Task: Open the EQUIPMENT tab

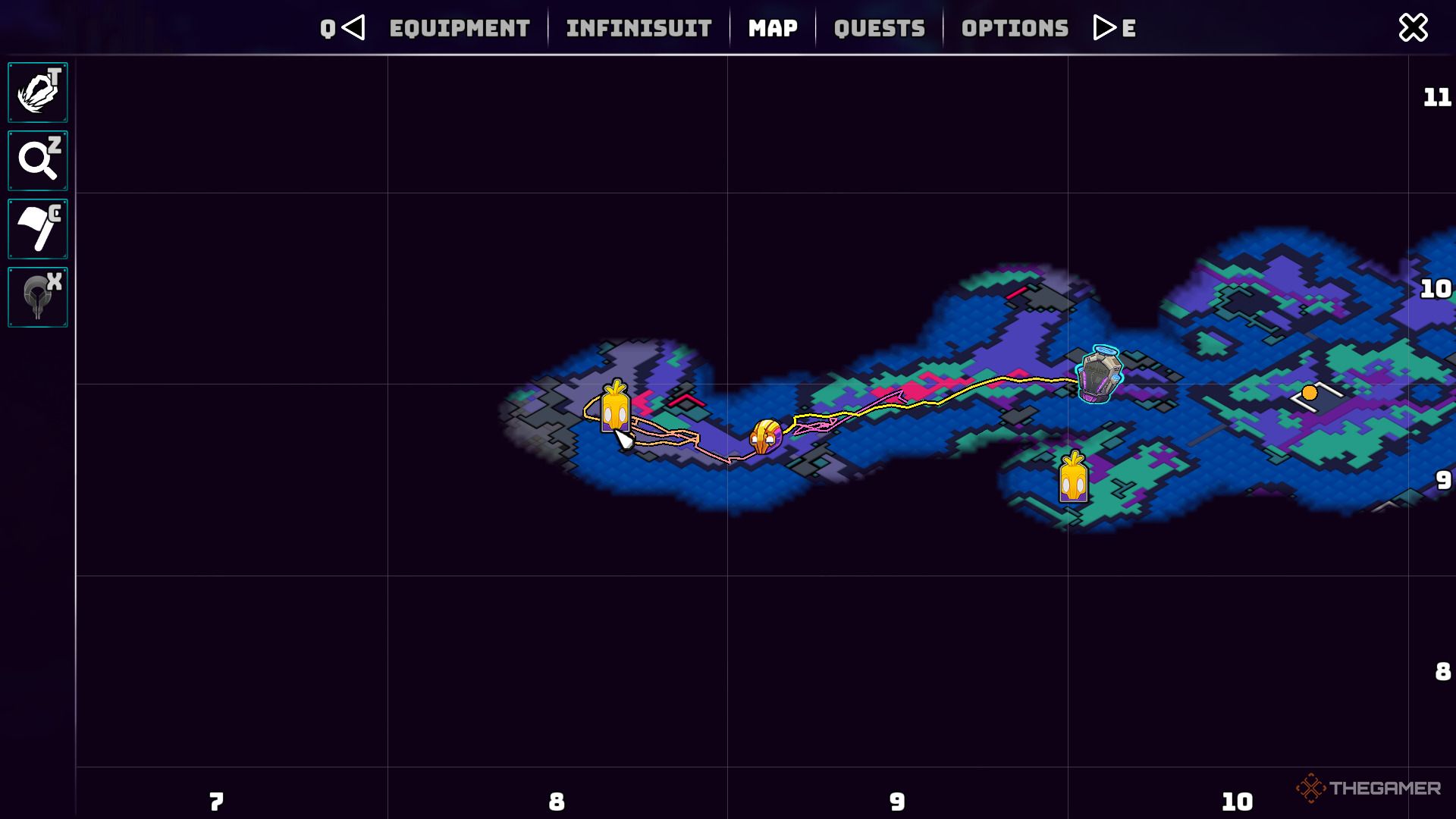Action: click(x=459, y=28)
